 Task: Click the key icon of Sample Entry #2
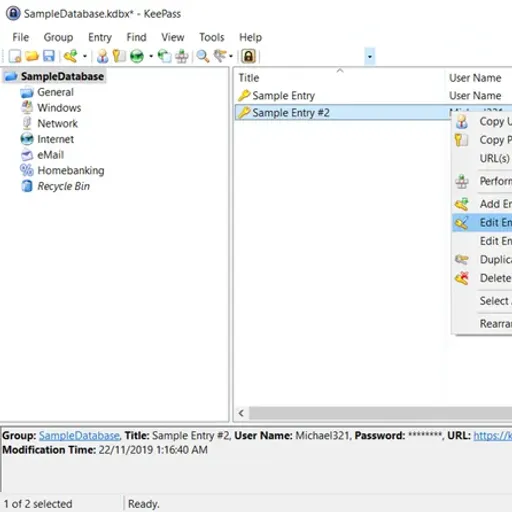pos(244,112)
